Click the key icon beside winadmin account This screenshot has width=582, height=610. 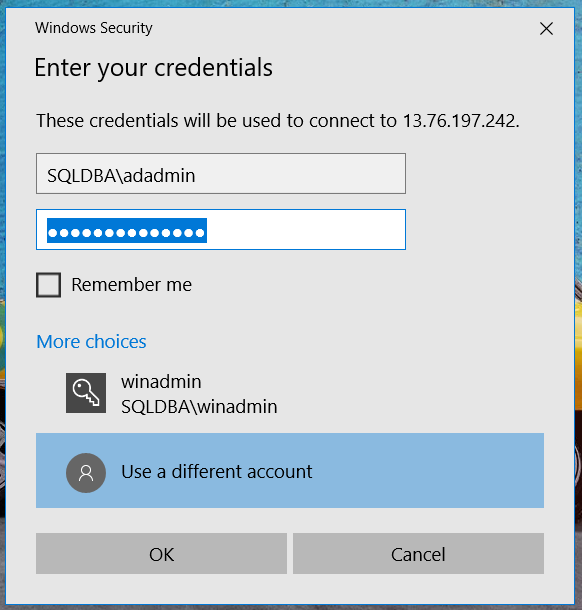coord(86,393)
